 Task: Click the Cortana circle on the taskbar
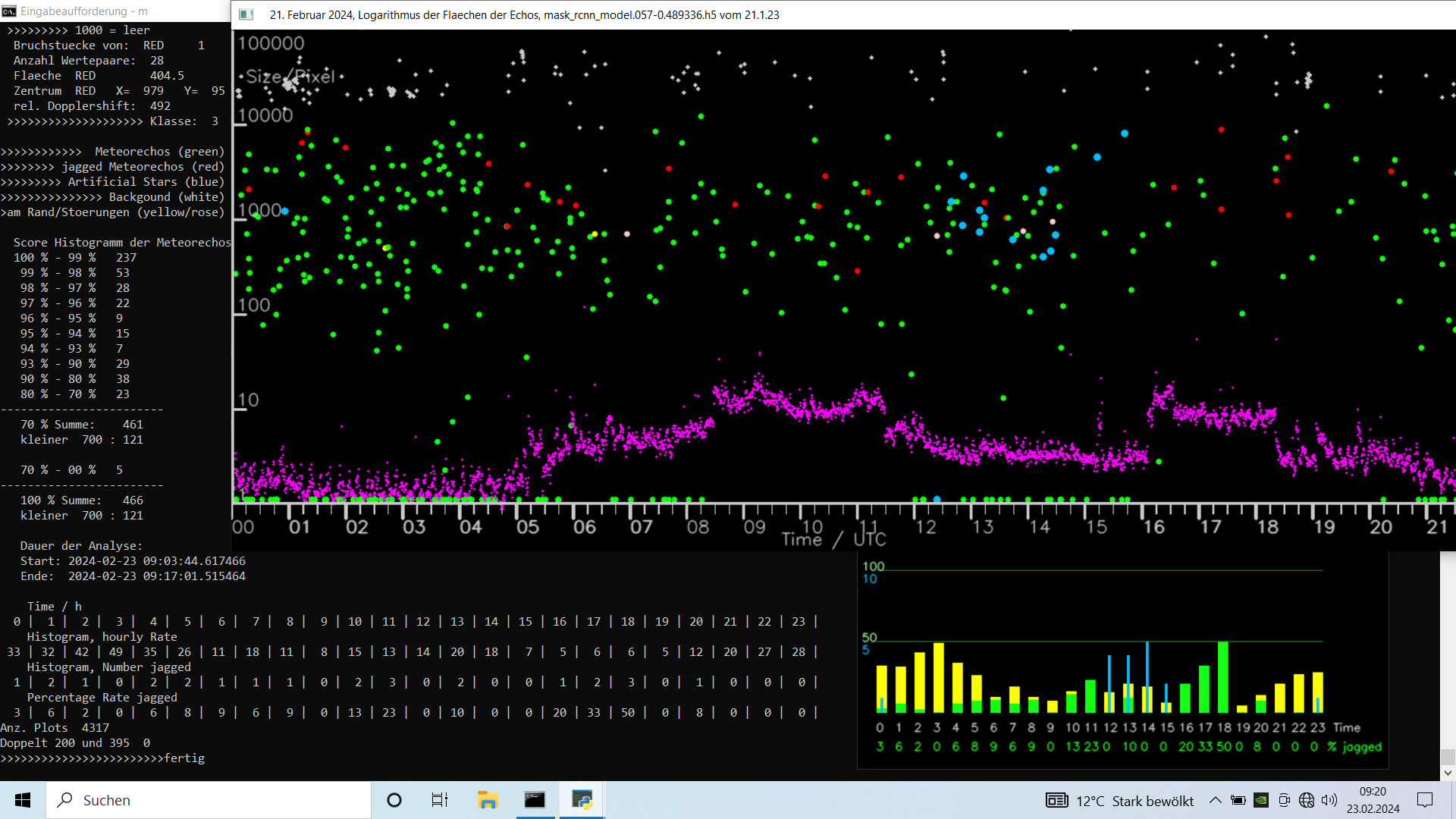[394, 800]
